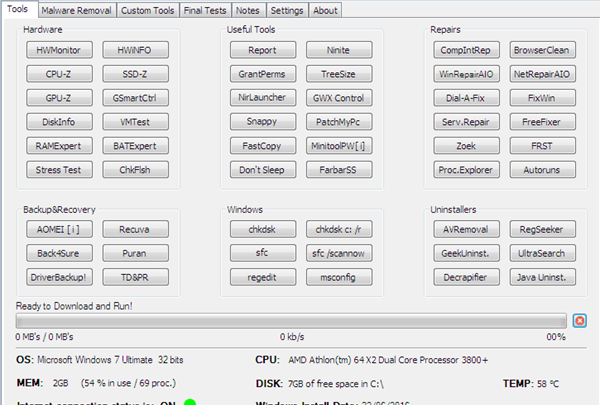Open NirLauncher

tap(263, 98)
